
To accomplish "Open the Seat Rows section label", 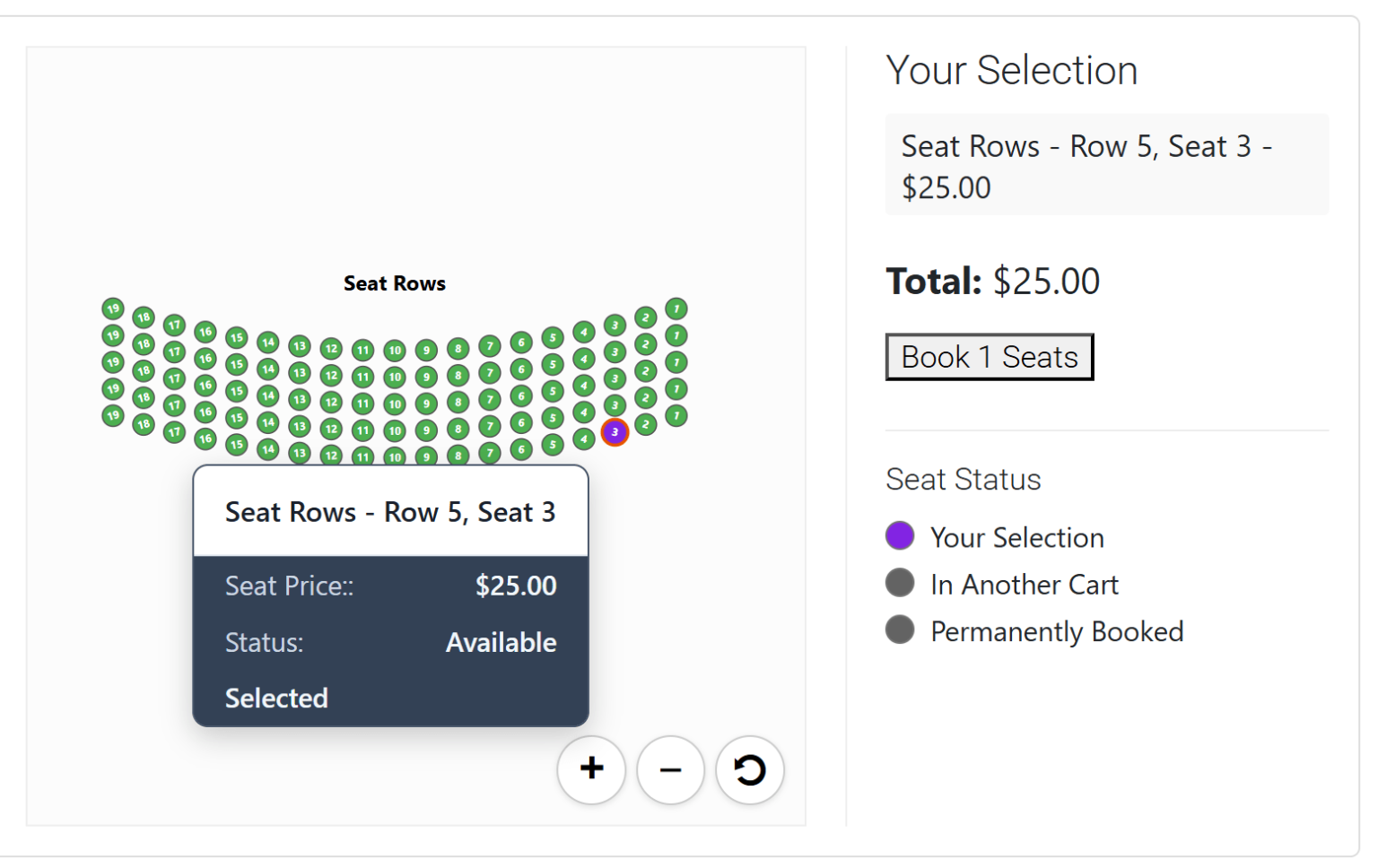I will click(394, 282).
